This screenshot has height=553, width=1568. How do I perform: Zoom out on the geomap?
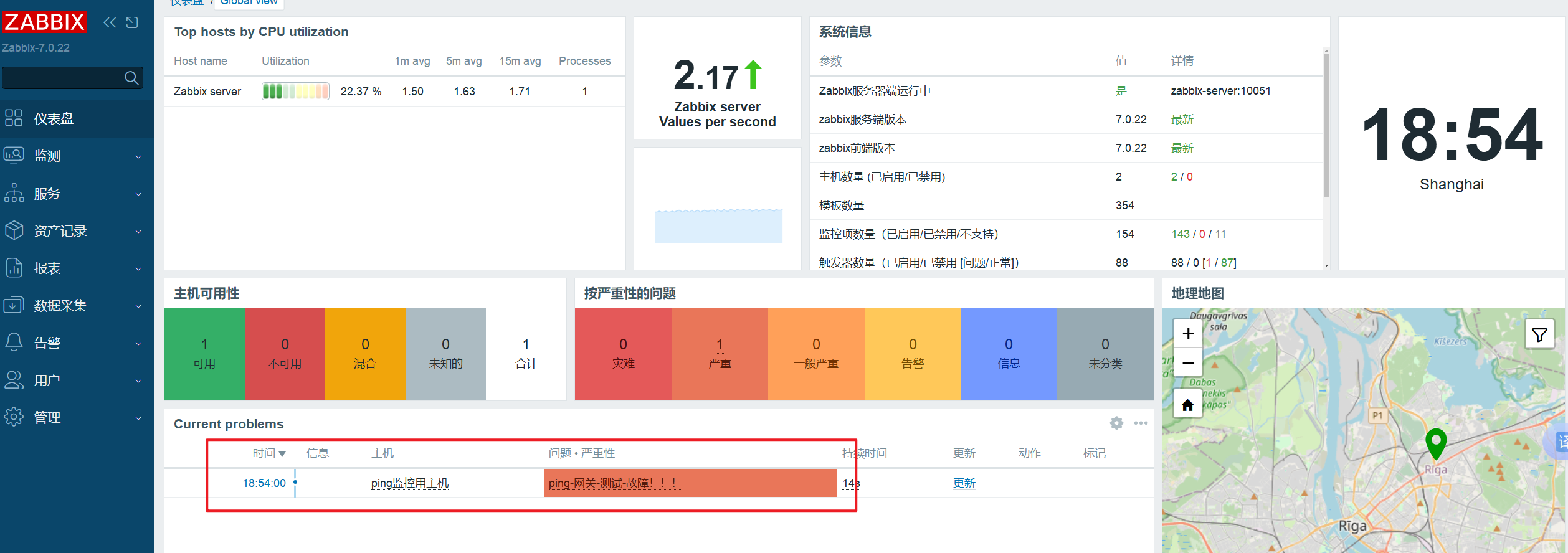click(1188, 363)
